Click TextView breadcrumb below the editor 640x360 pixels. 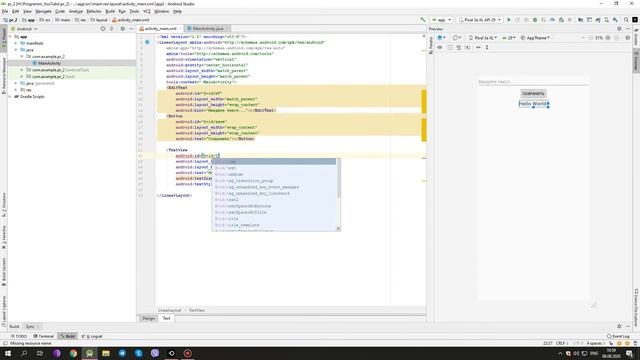click(x=197, y=310)
